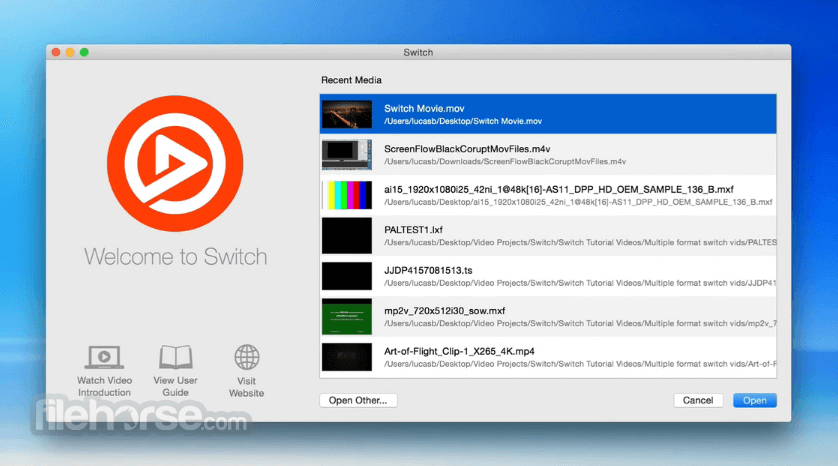Minimize the Switch window with yellow button

point(70,52)
